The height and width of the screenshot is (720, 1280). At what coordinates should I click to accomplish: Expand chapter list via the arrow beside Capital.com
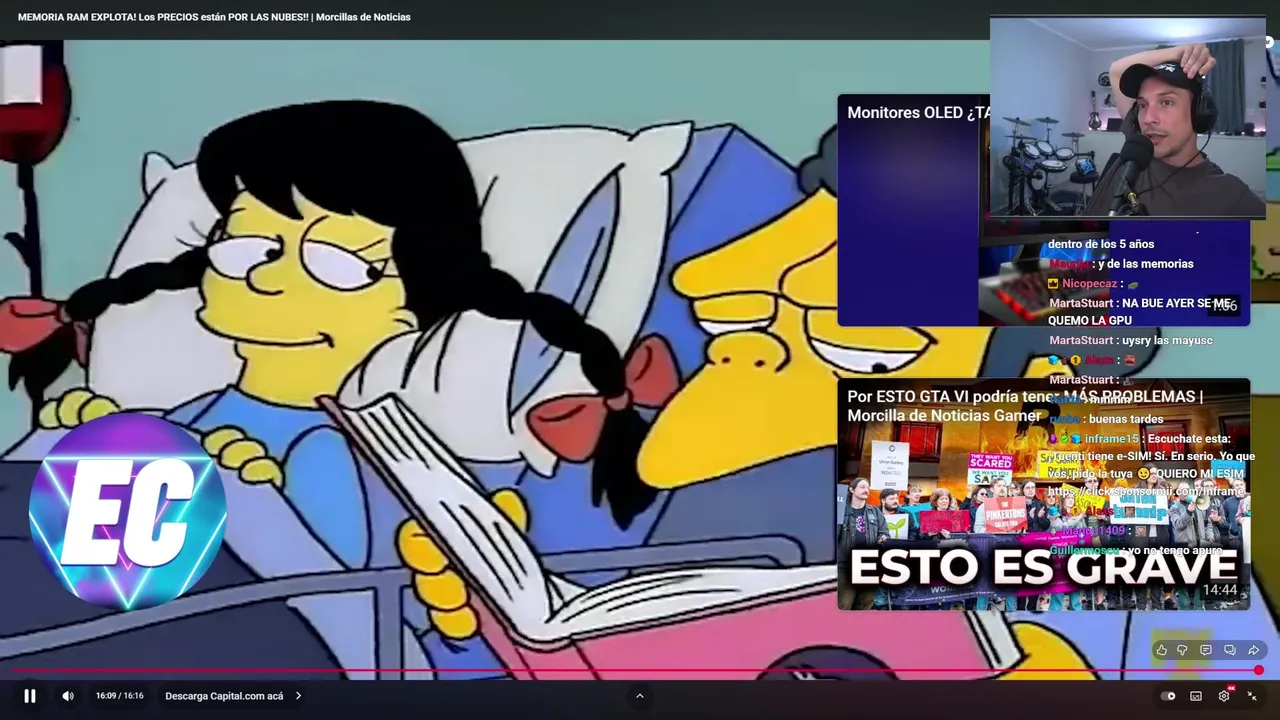point(298,696)
